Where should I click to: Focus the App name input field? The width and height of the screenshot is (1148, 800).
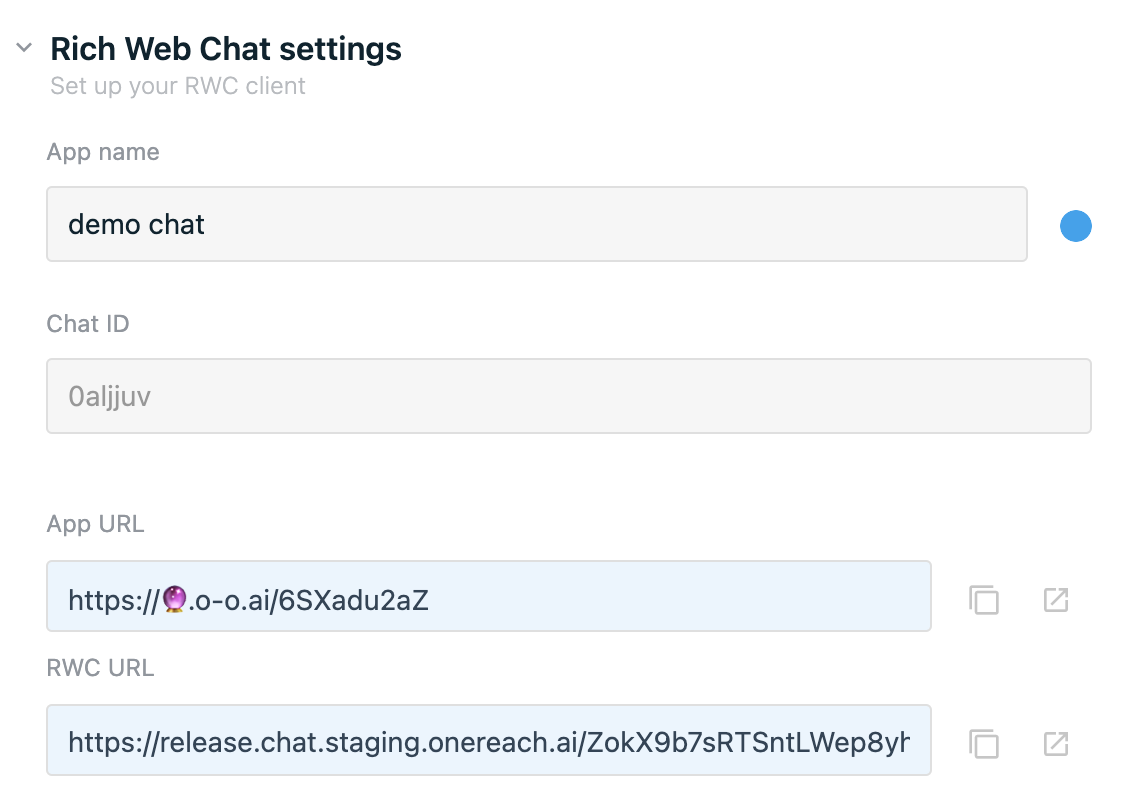point(537,224)
